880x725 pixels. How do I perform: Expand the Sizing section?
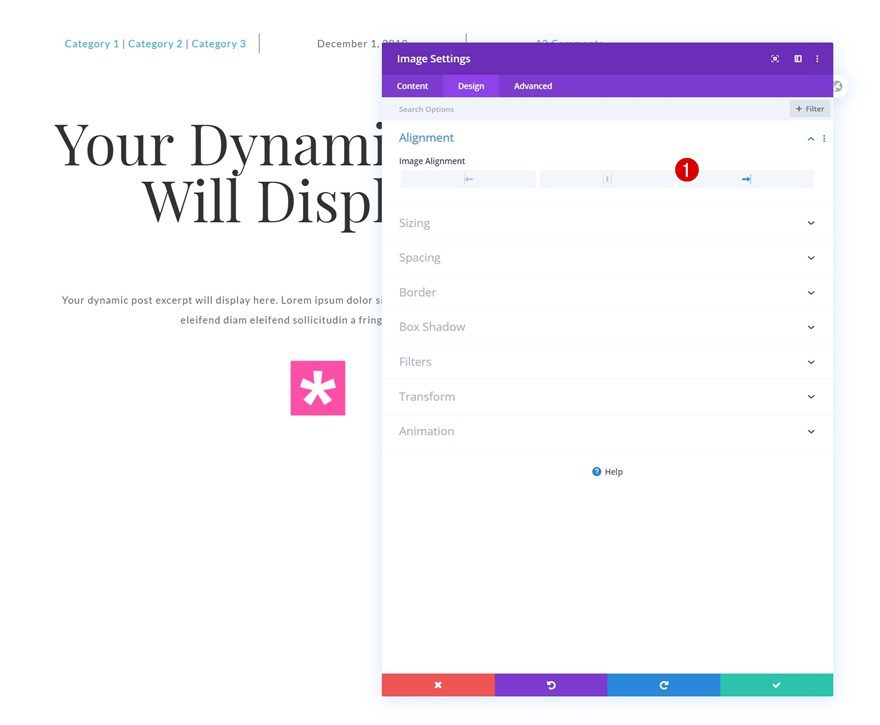pyautogui.click(x=607, y=223)
